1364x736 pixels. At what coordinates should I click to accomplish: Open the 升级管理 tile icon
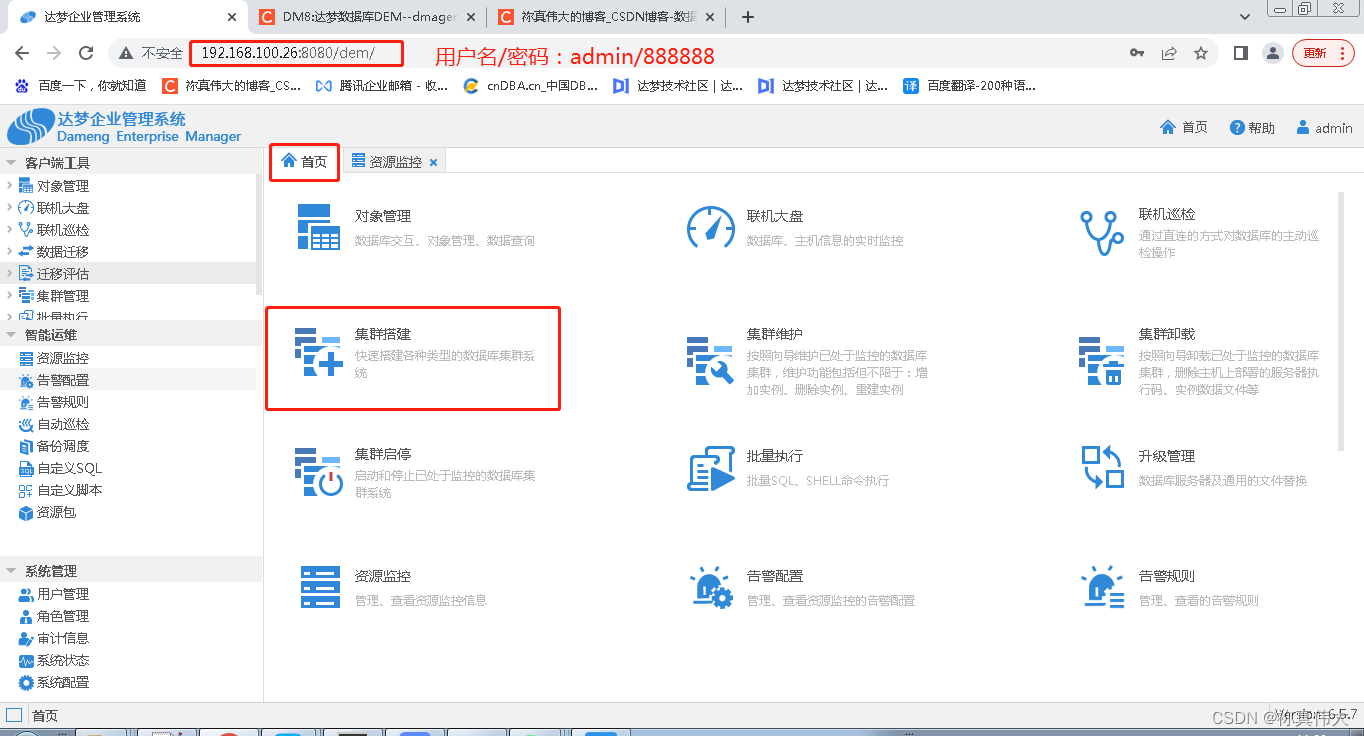point(1102,467)
